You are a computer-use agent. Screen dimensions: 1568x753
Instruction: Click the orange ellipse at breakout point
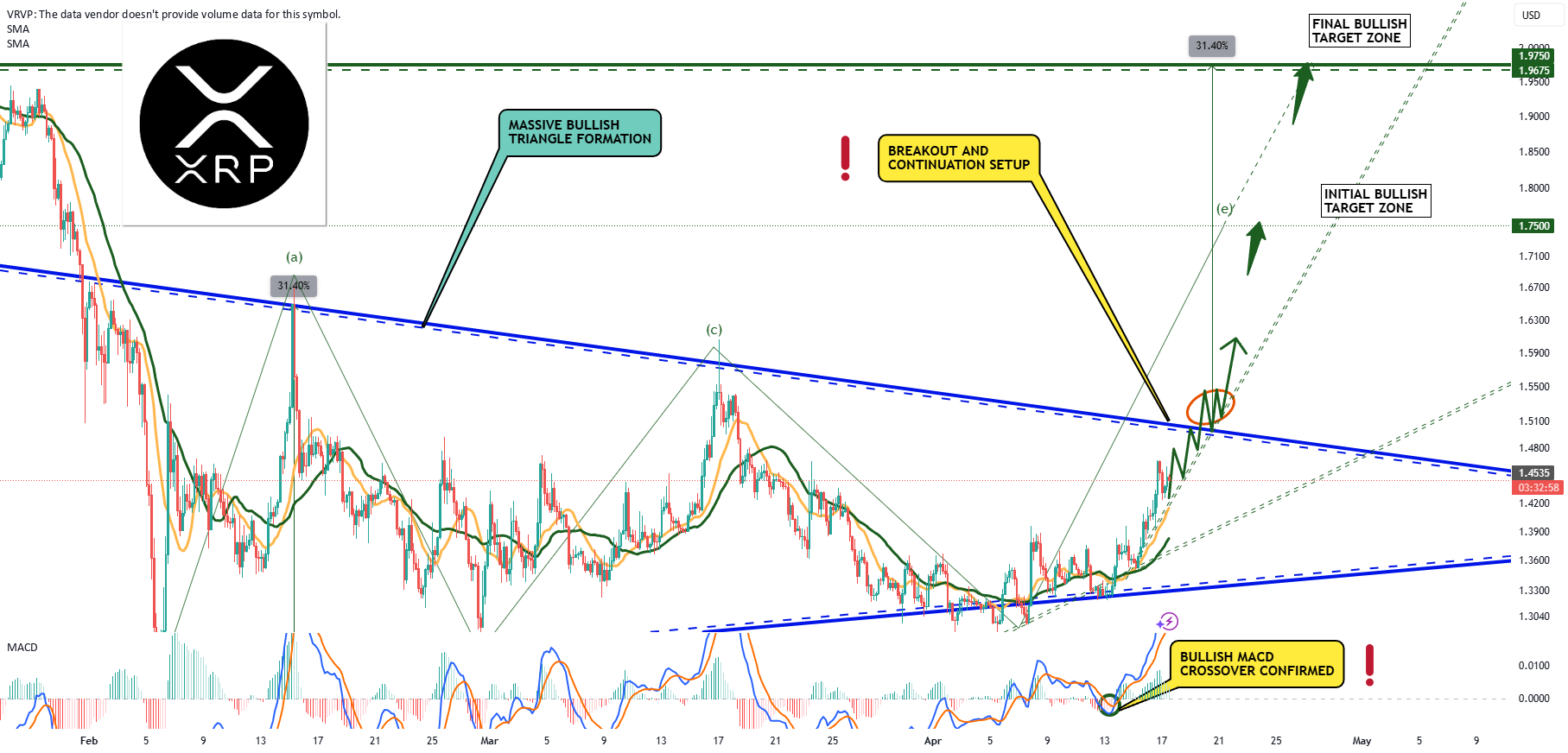[1210, 406]
